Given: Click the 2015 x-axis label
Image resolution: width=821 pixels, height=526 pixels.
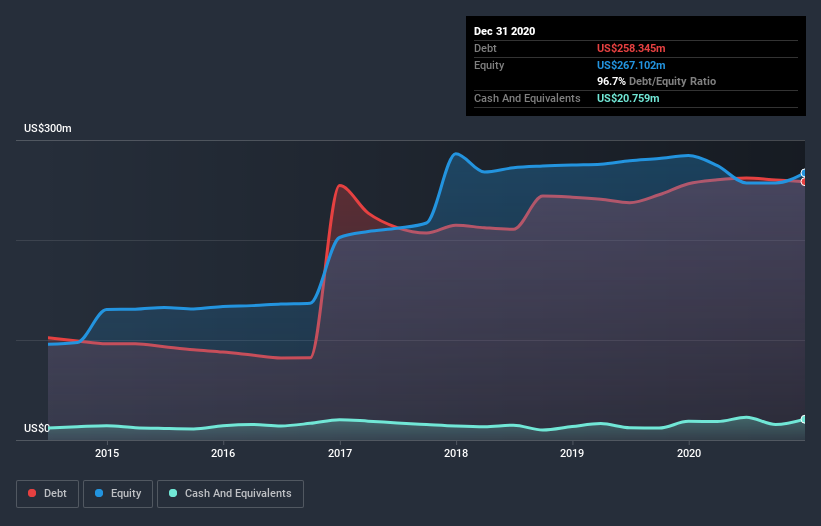Looking at the screenshot, I should click(107, 453).
